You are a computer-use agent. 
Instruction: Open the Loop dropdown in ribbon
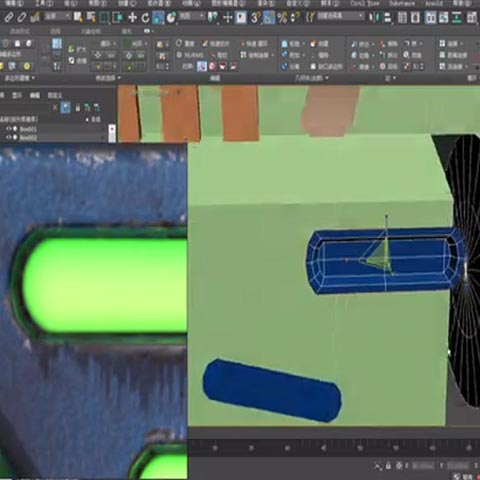108,44
